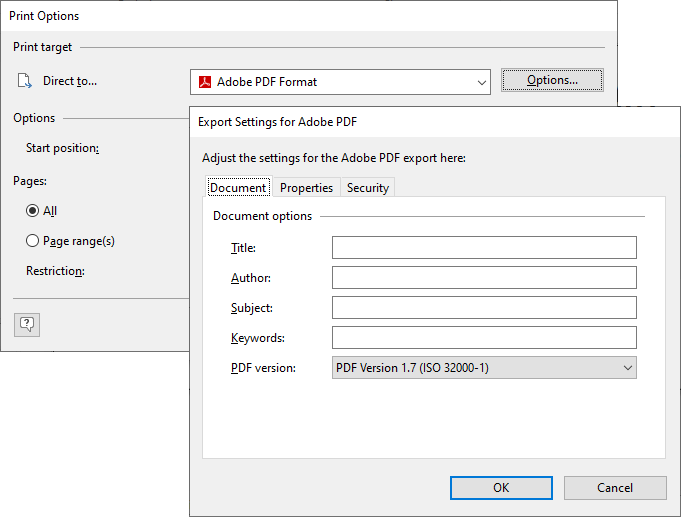This screenshot has height=519, width=683.
Task: Switch to the Document tab
Action: [238, 188]
